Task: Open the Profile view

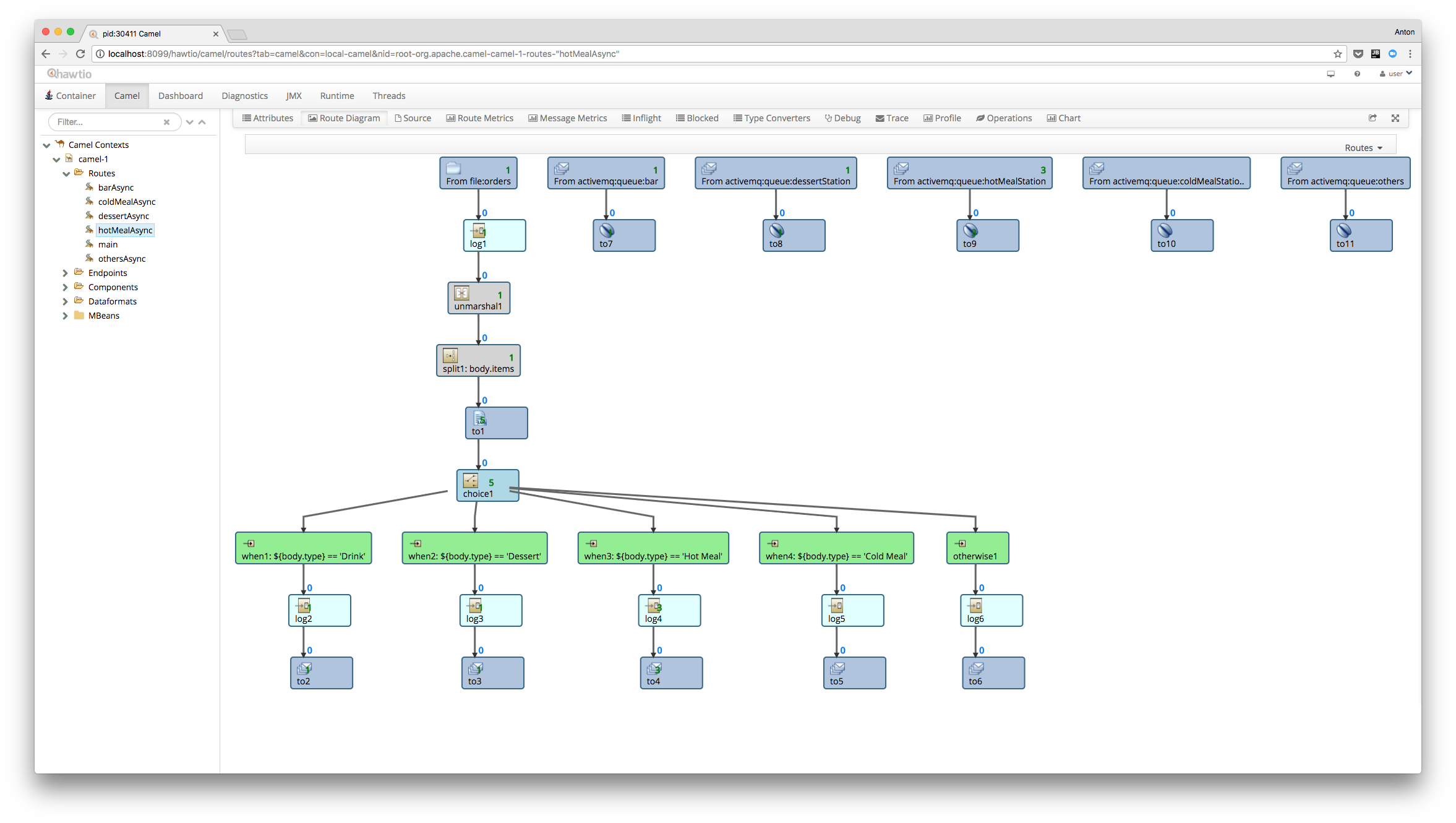Action: click(x=942, y=118)
